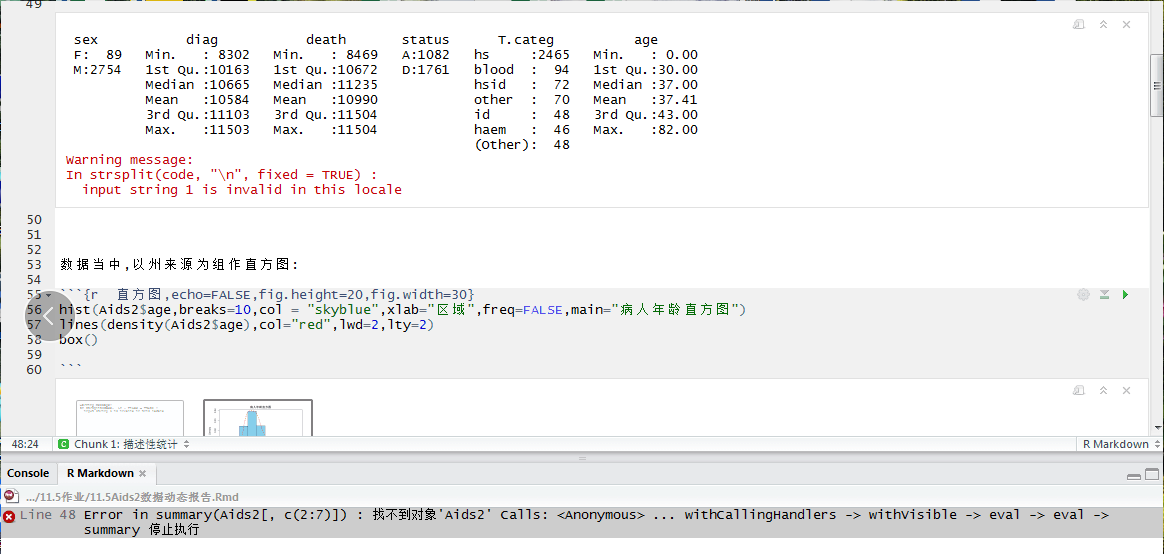Image resolution: width=1164 pixels, height=554 pixels.
Task: Collapse the histogram chunk output
Action: [x=1103, y=390]
